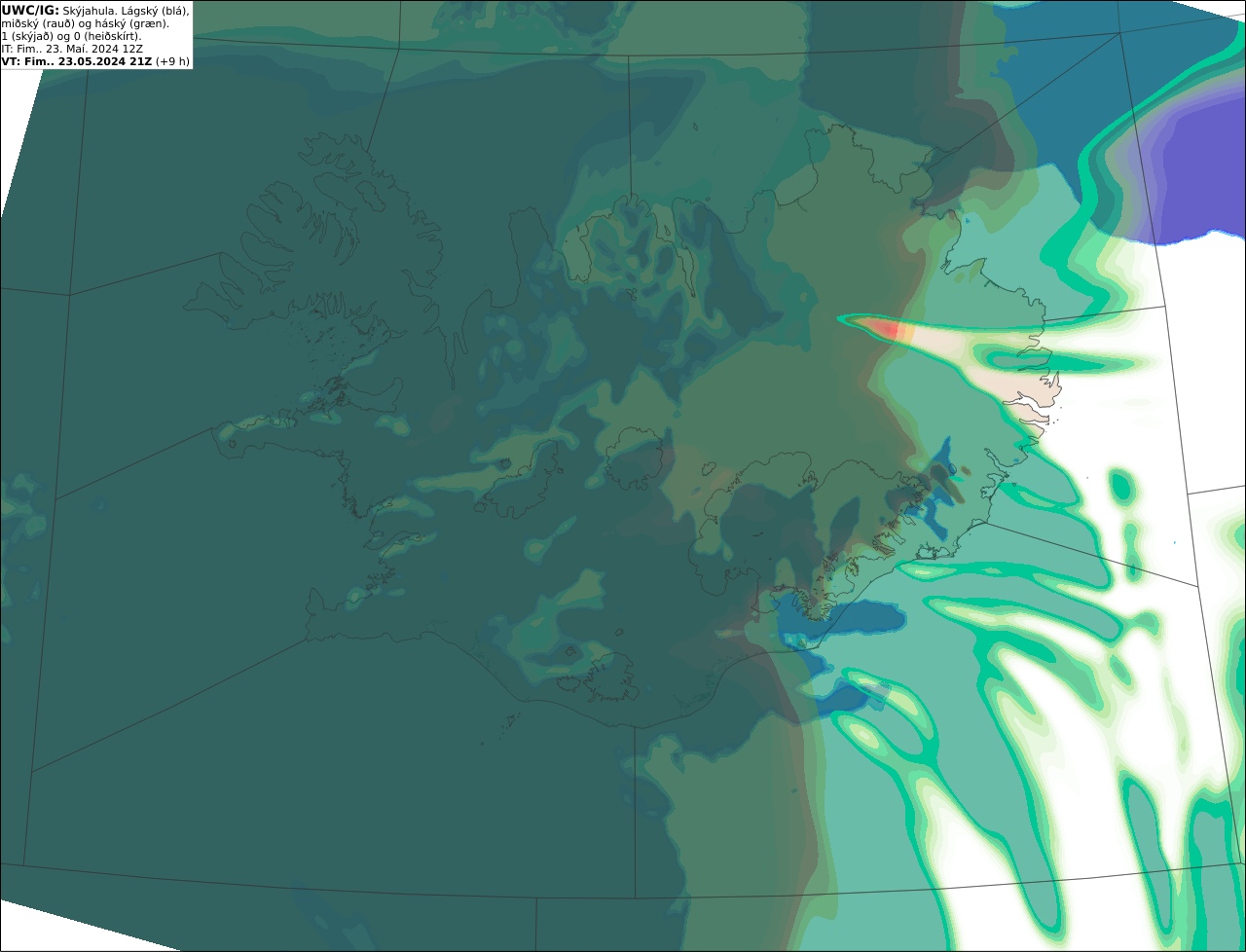Click the 'VT: Fim.. 23.05.2024 21Z' valid time
This screenshot has height=952, width=1246.
click(77, 61)
